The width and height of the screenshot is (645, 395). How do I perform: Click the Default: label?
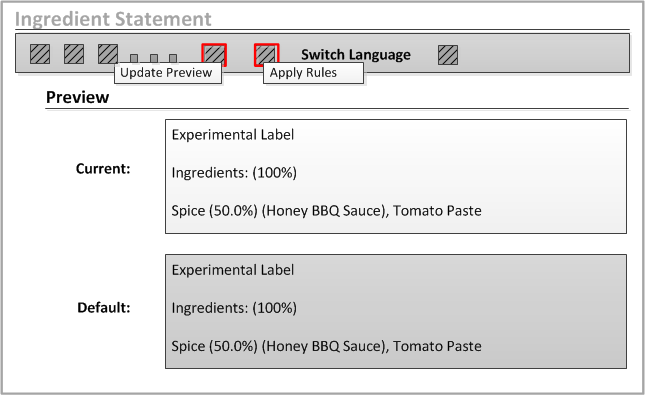point(104,308)
